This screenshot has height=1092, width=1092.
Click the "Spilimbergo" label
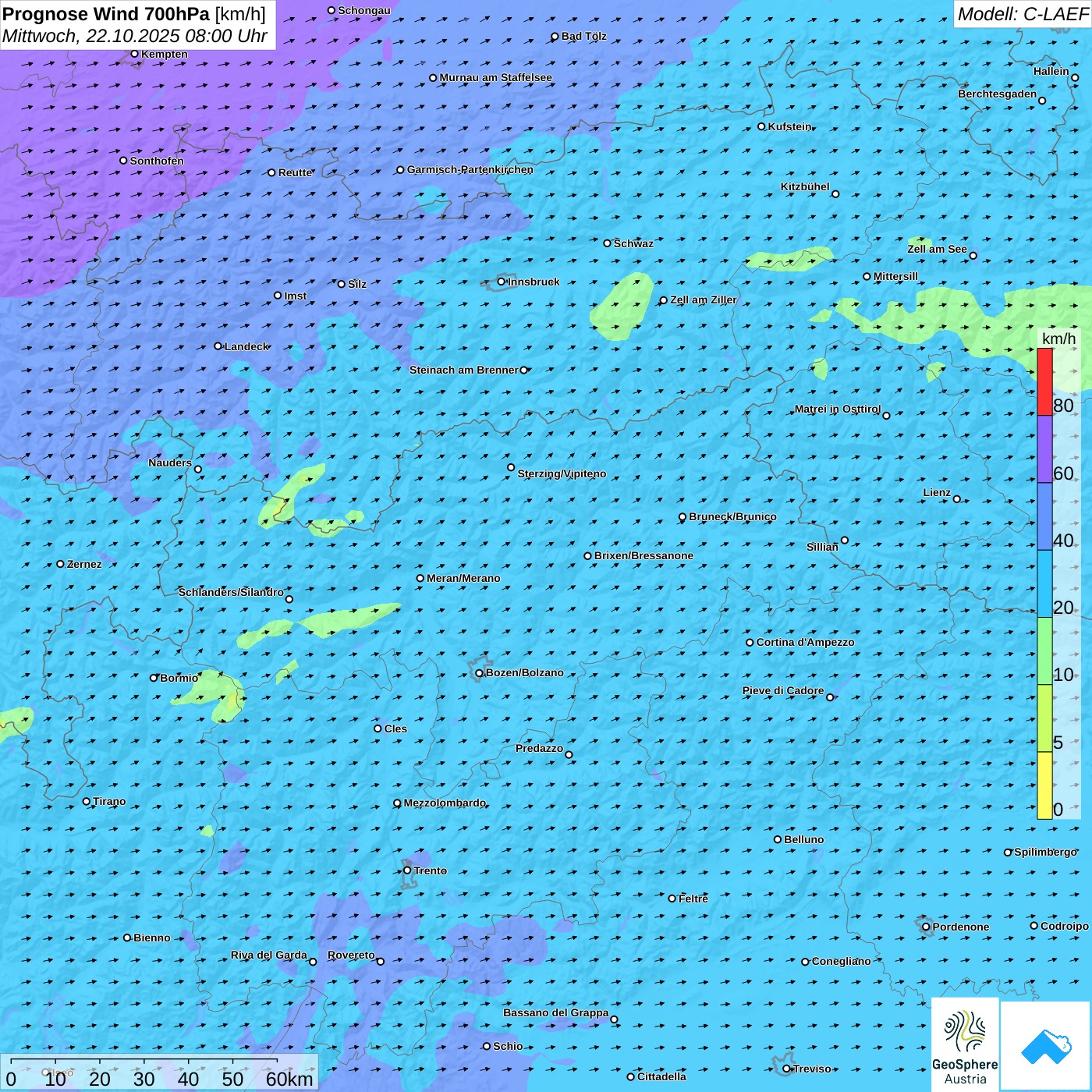pos(1045,852)
